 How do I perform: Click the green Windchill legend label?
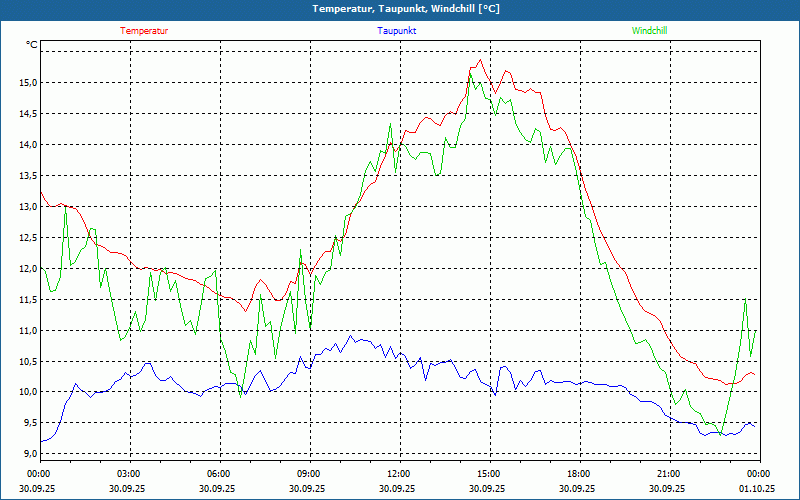[x=649, y=31]
